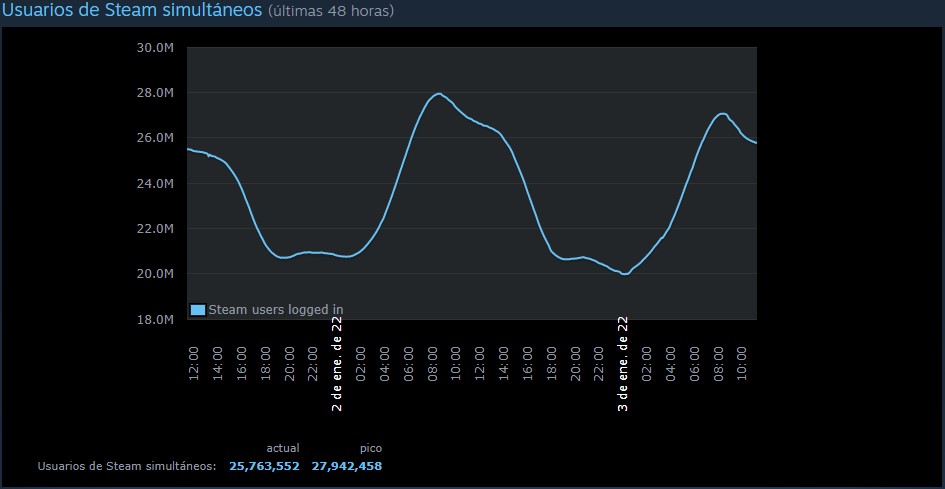Click the 'pico' column header
This screenshot has height=489, width=945.
click(371, 449)
